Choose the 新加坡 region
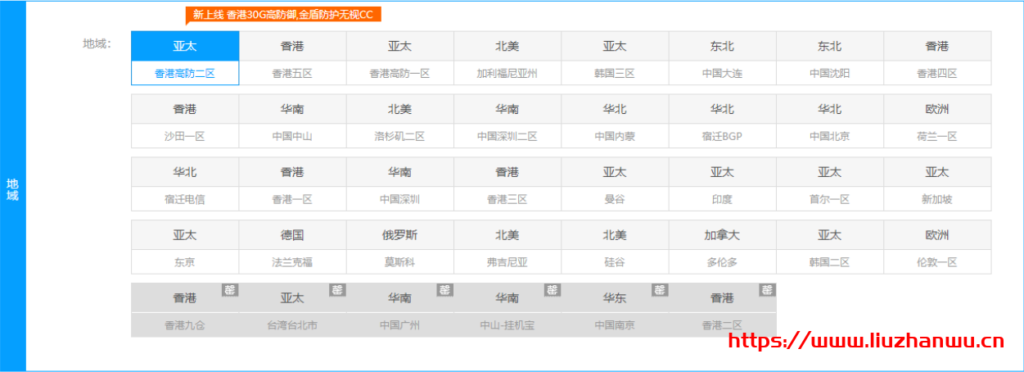Viewport: 1024px width, 372px height. [x=937, y=184]
